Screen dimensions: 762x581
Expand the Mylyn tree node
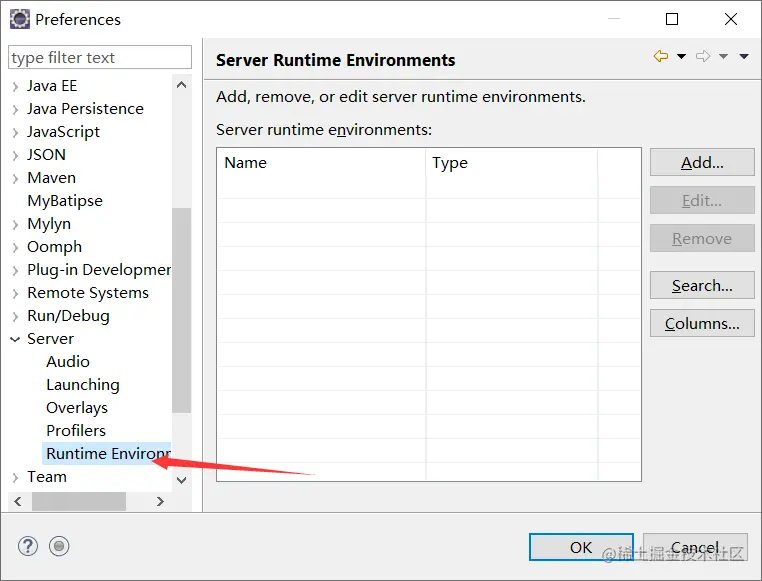[x=16, y=224]
